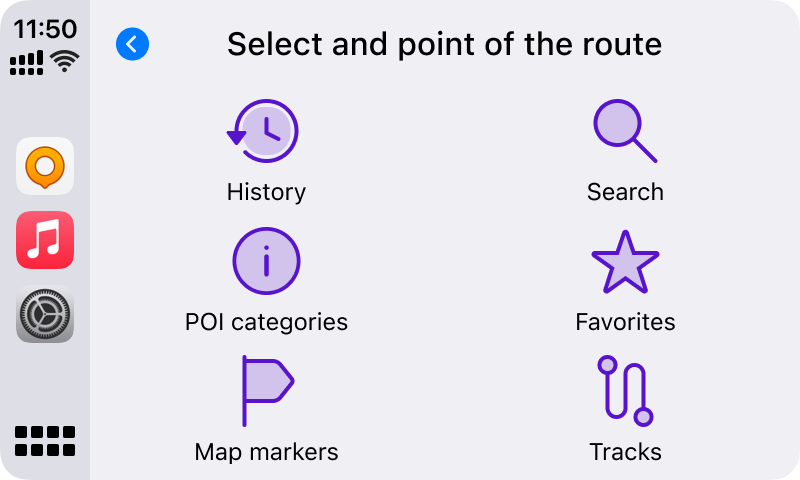Tap the Search magnifying glass icon
This screenshot has width=800, height=480.
tap(625, 131)
